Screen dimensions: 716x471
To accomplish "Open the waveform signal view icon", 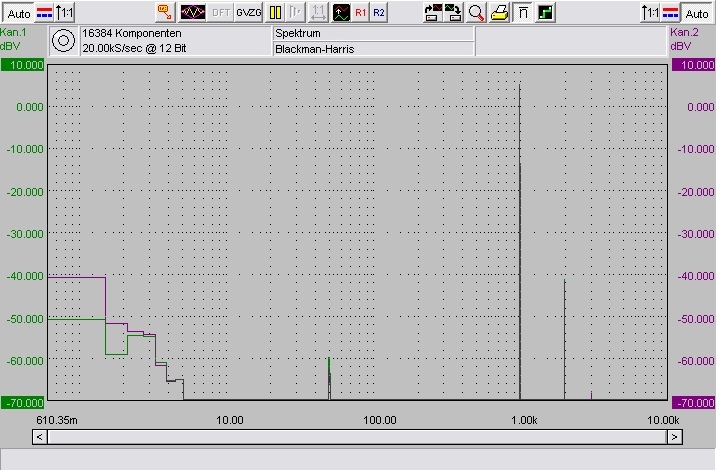I will tap(193, 13).
